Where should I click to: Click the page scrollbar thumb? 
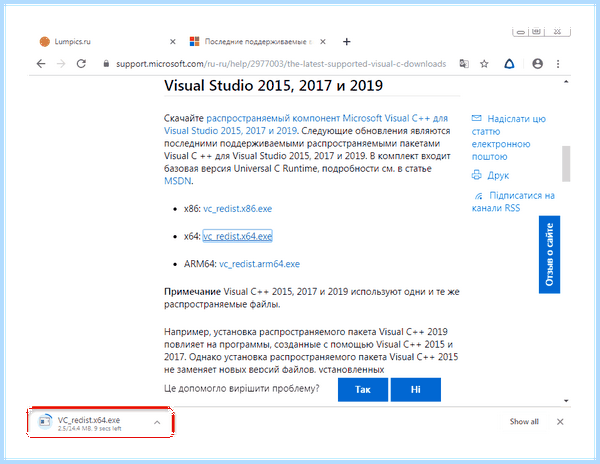coord(566,163)
